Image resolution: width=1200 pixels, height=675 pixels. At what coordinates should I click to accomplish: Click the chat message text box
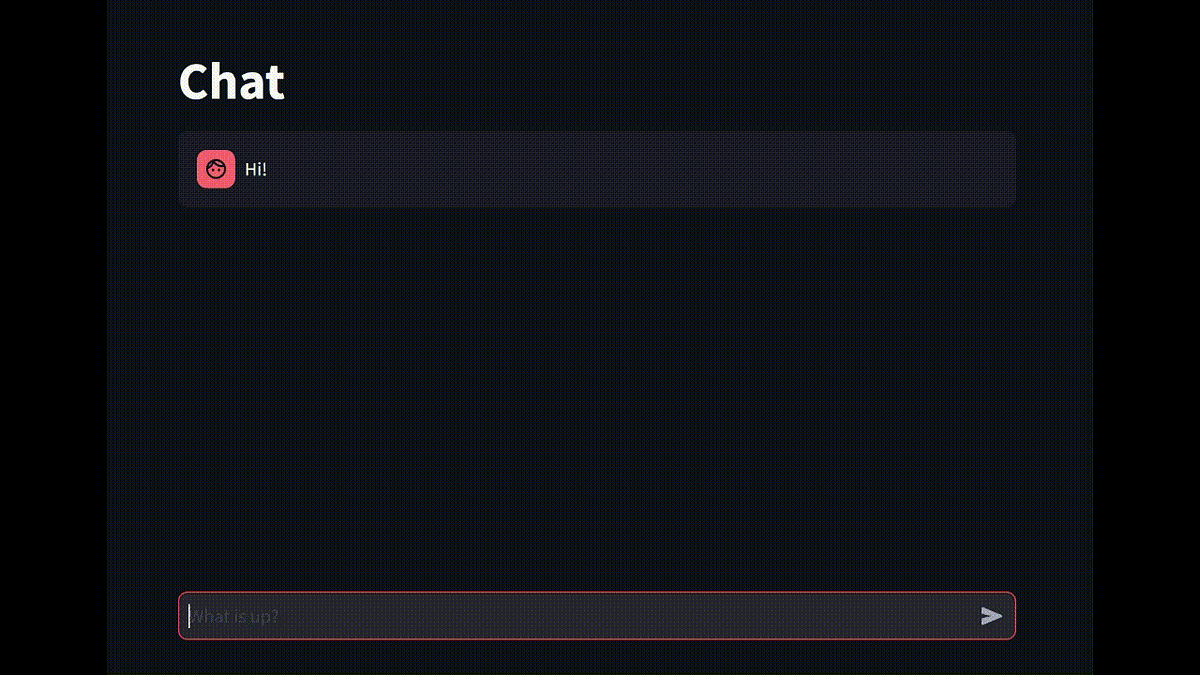click(x=580, y=616)
